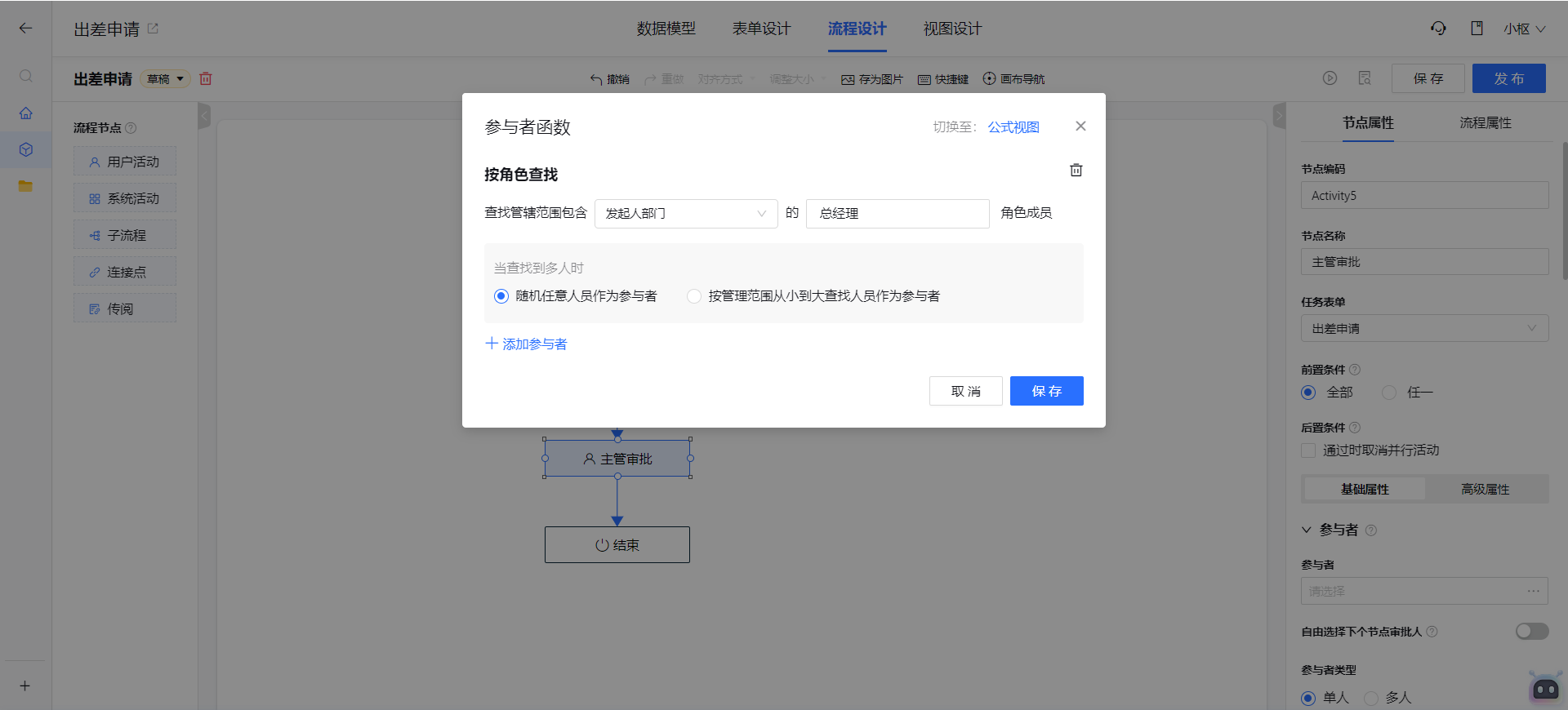Click 存为图片 save as image

tap(872, 79)
